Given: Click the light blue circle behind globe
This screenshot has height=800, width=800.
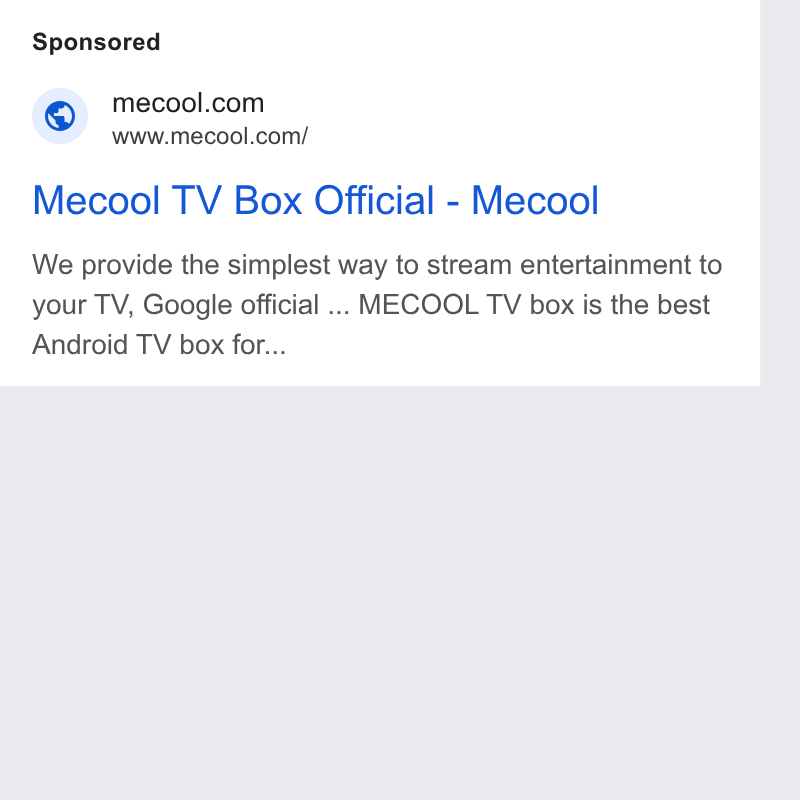Looking at the screenshot, I should tap(60, 116).
